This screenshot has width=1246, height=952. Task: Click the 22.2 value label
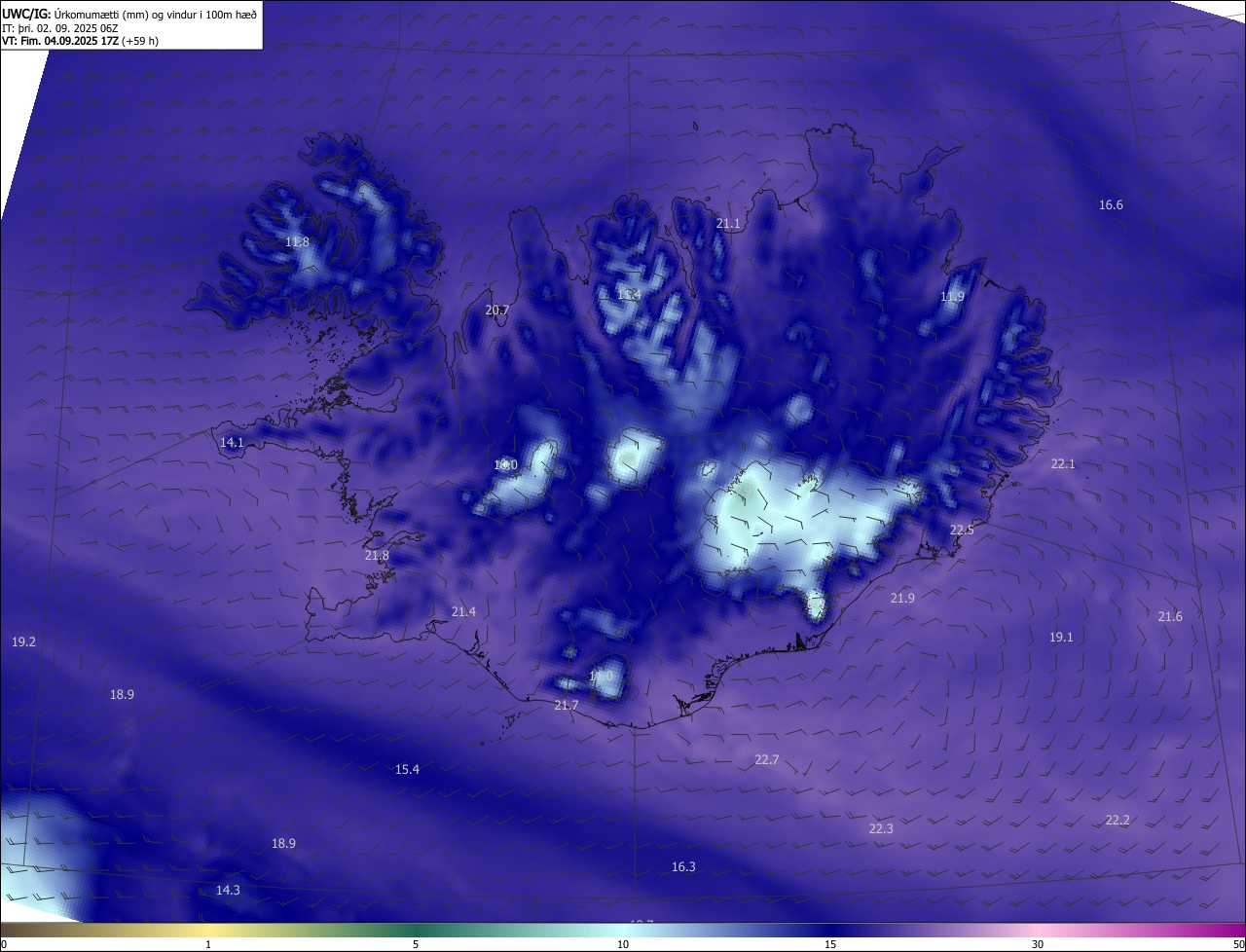1118,820
